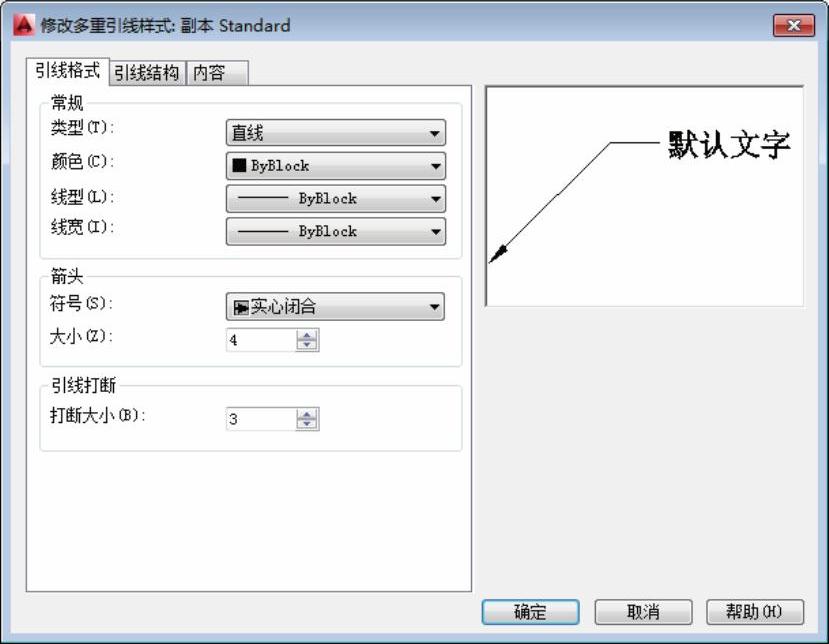Open the 线宽 ByBlock dropdown
829x644 pixels.
[x=335, y=231]
